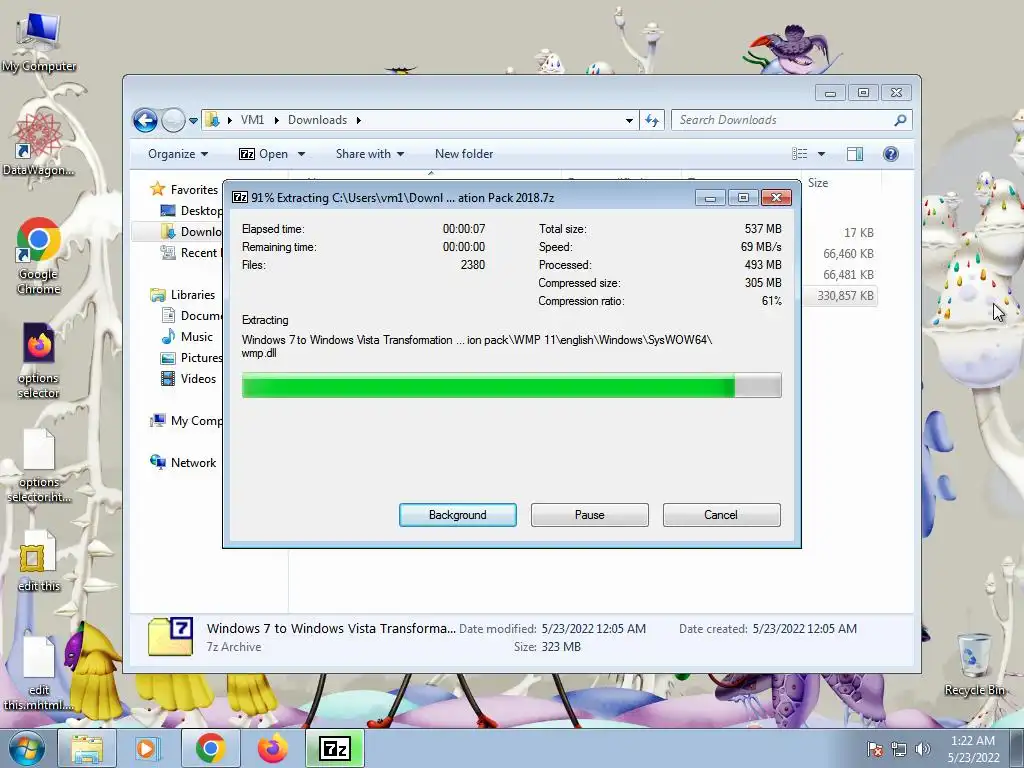Click in the Search Downloads field
1024x768 pixels.
pos(781,120)
